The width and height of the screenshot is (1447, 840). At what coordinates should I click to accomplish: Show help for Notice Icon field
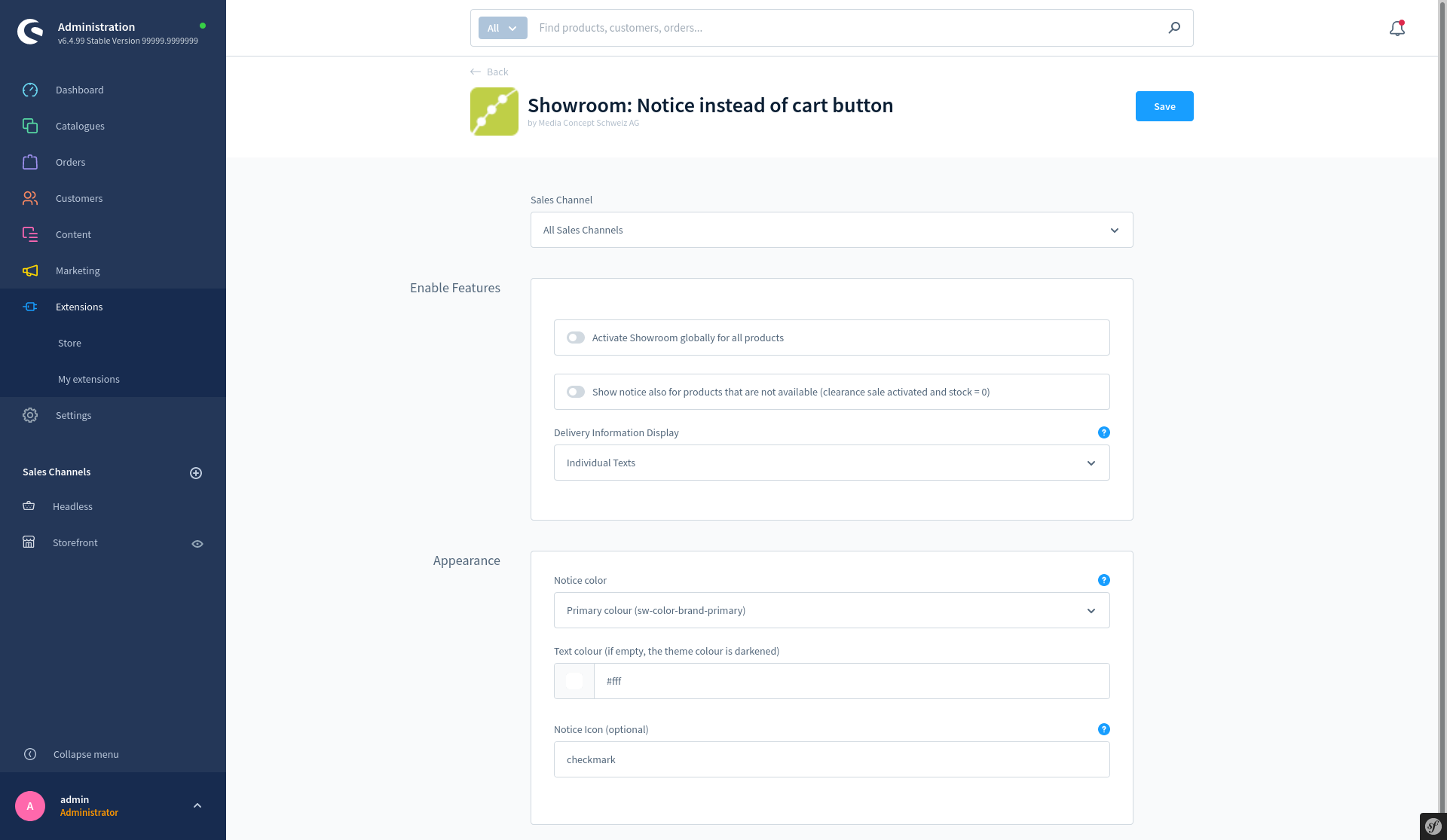tap(1104, 729)
